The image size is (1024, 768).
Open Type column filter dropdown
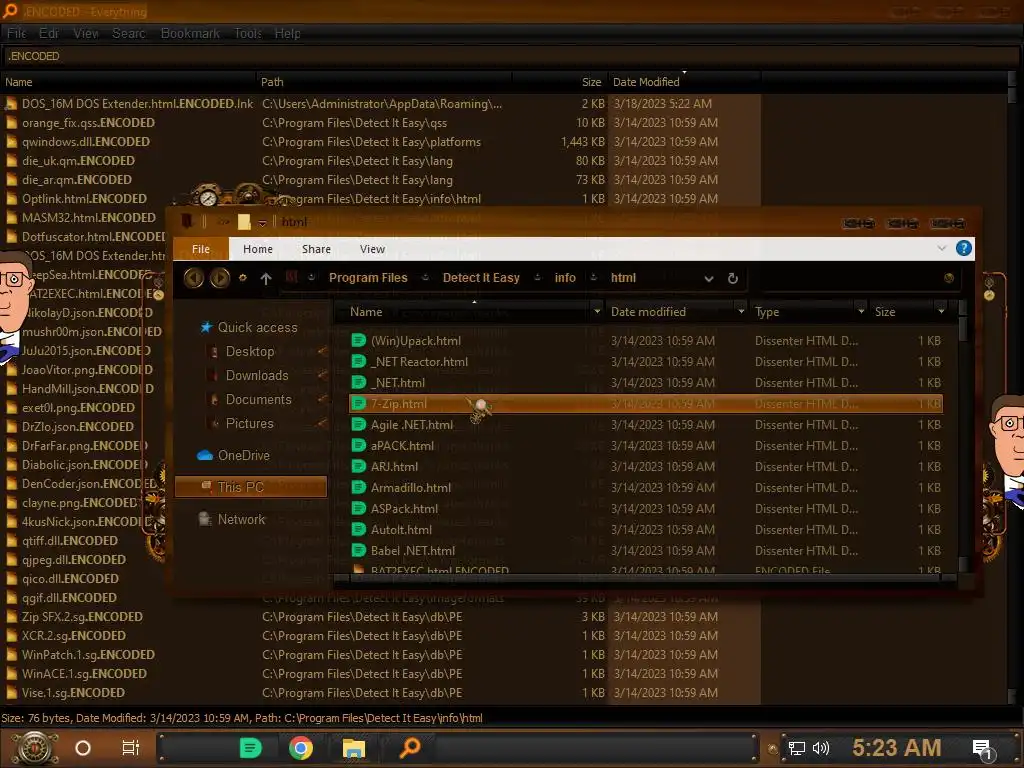click(861, 312)
